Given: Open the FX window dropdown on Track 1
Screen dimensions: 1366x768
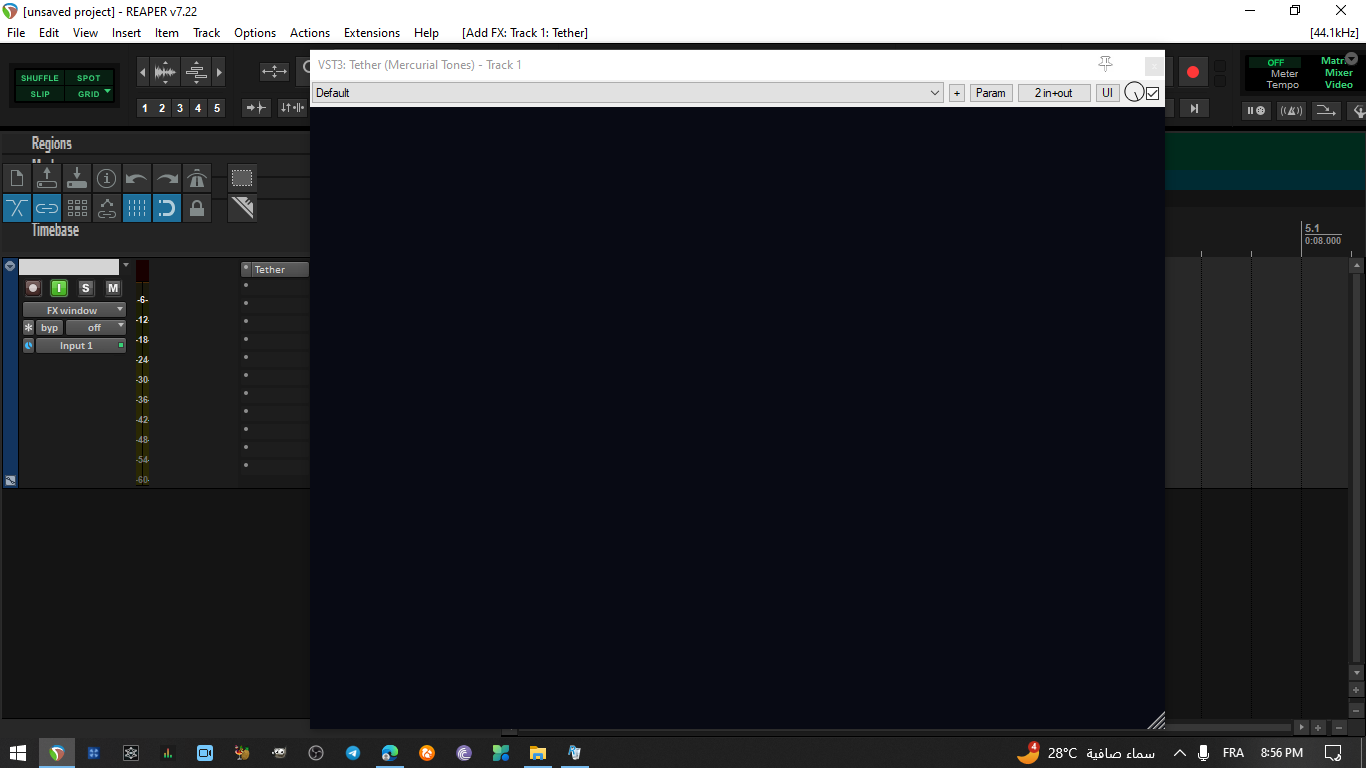Looking at the screenshot, I should 74,310.
